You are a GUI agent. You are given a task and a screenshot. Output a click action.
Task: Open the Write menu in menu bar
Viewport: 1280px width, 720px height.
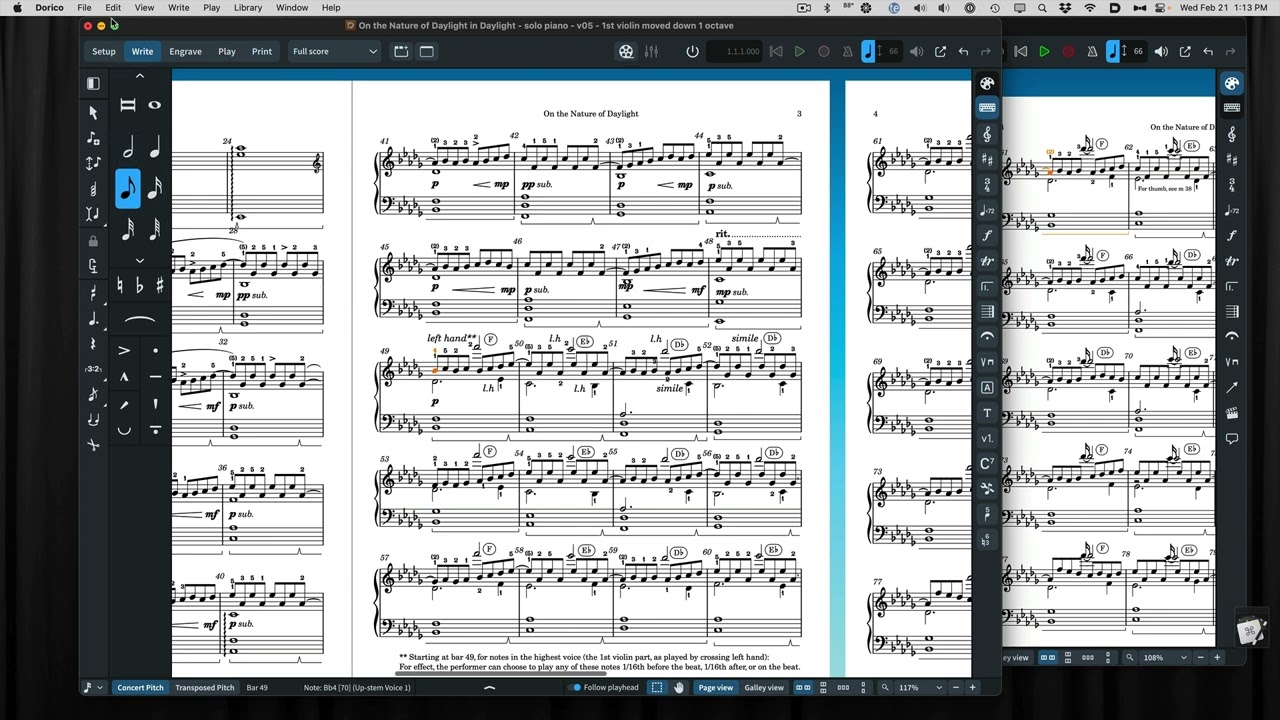point(179,7)
